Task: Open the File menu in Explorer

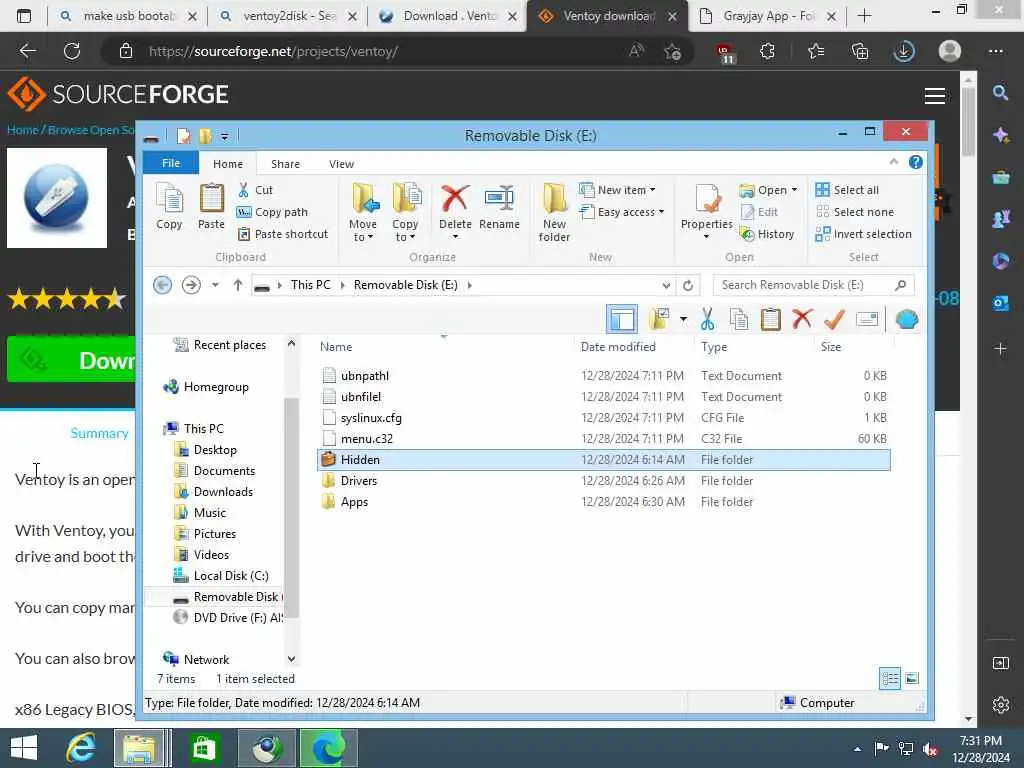Action: [170, 163]
